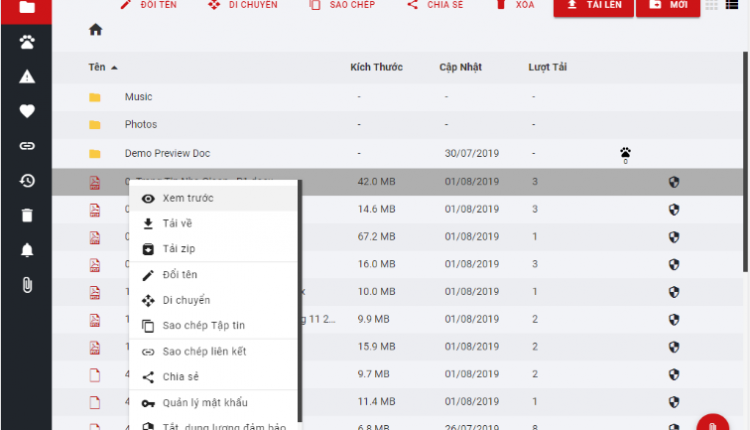
Task: Click the shield icon on the 42.0 MB row
Action: click(x=674, y=182)
